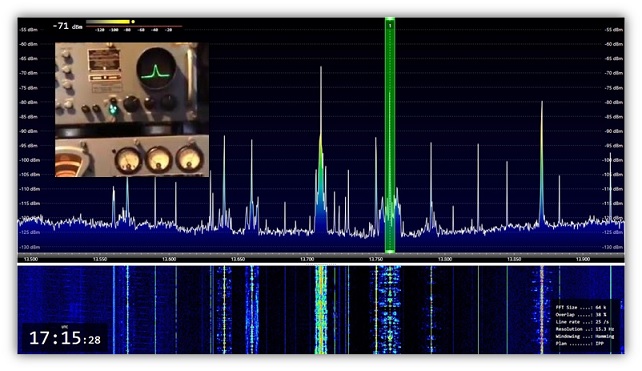Click the Resolution 15.3 Hz info line
Image resolution: width=642 pixels, height=371 pixels.
pos(585,329)
